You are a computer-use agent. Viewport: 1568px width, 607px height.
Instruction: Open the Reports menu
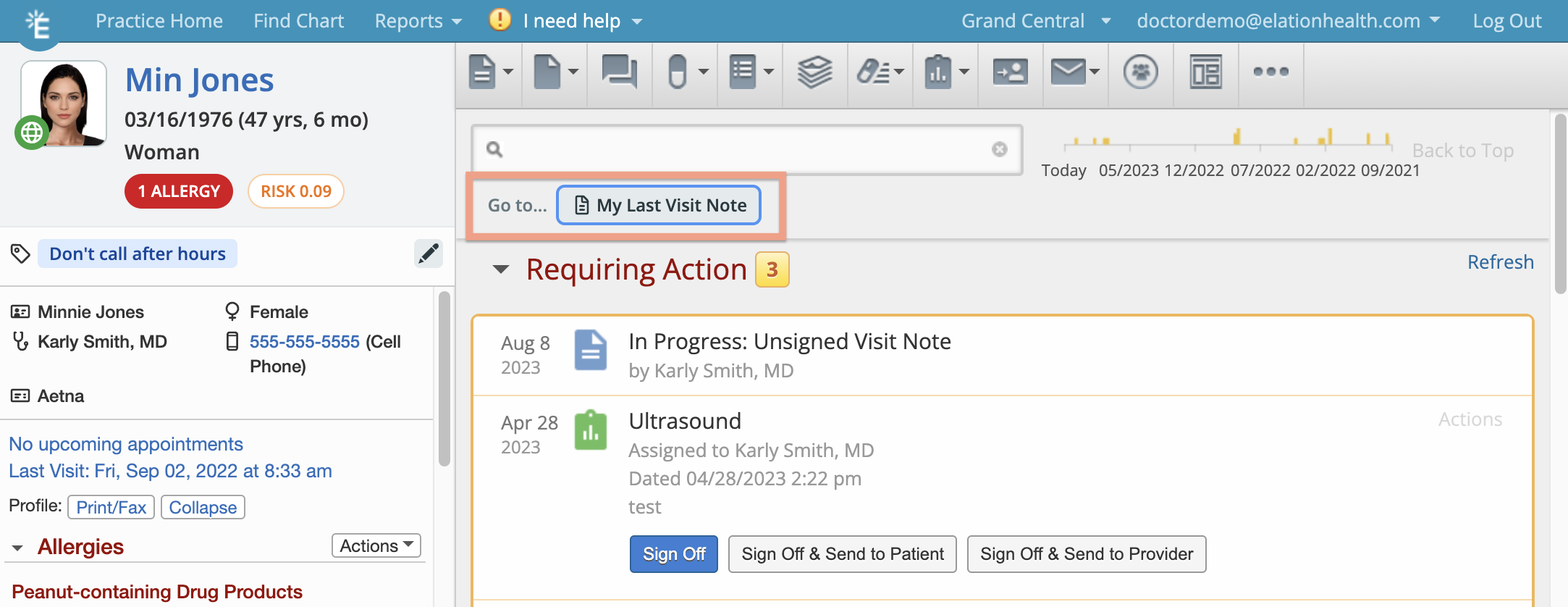418,21
